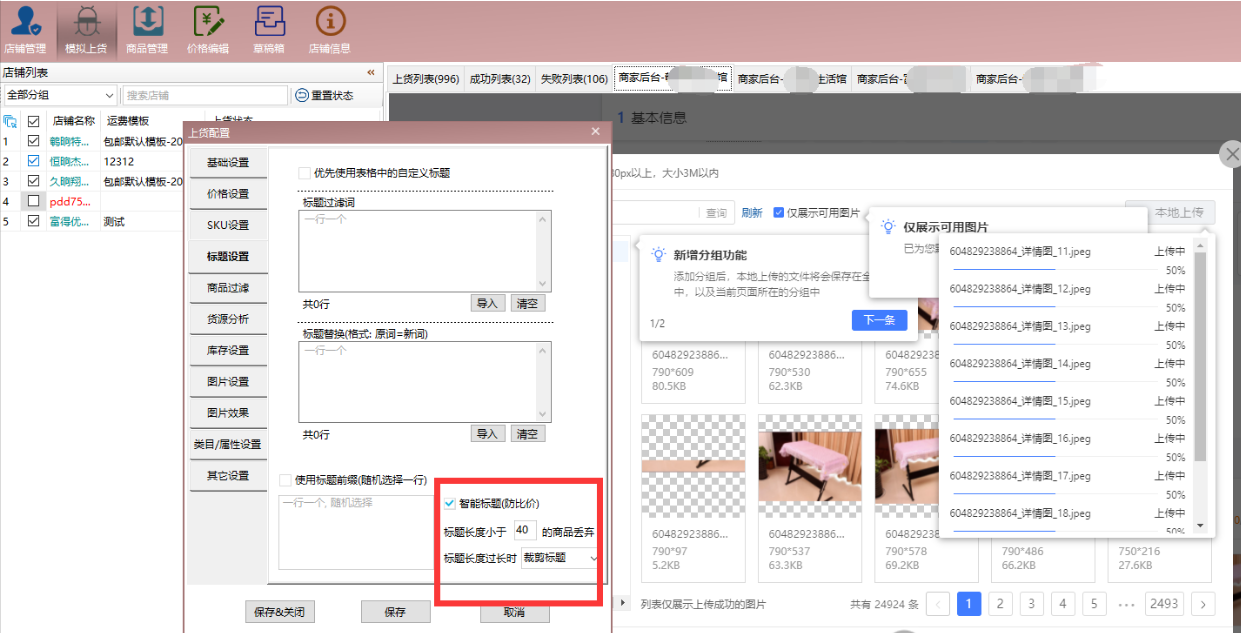The height and width of the screenshot is (633, 1241).
Task: Click the blue 下一条 button
Action: [879, 320]
